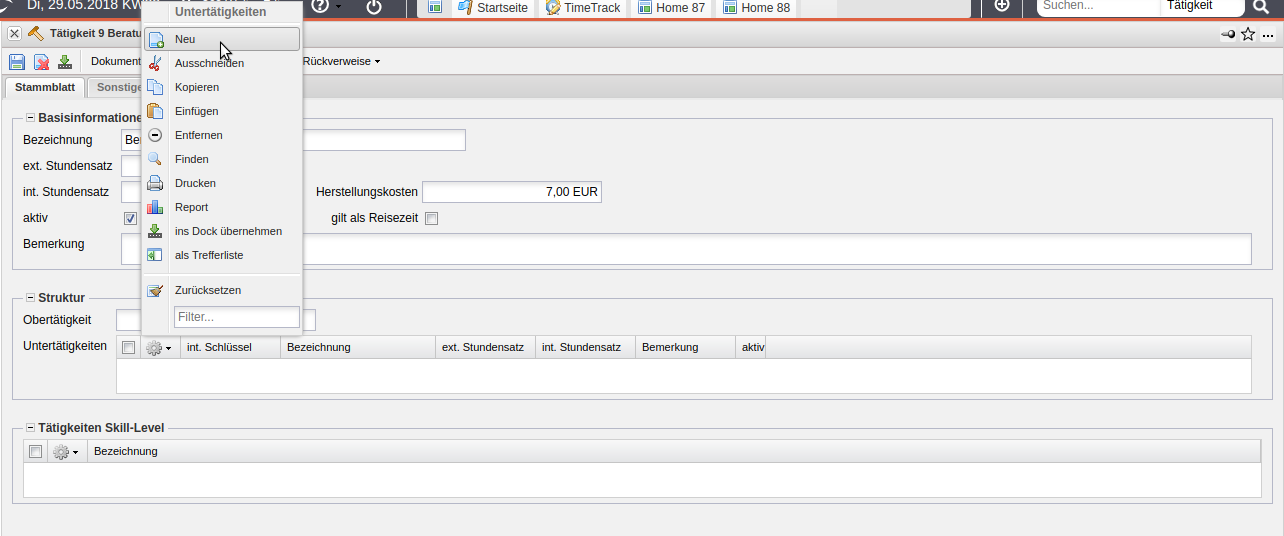Collapse the Basisinformationen section

[x=30, y=118]
